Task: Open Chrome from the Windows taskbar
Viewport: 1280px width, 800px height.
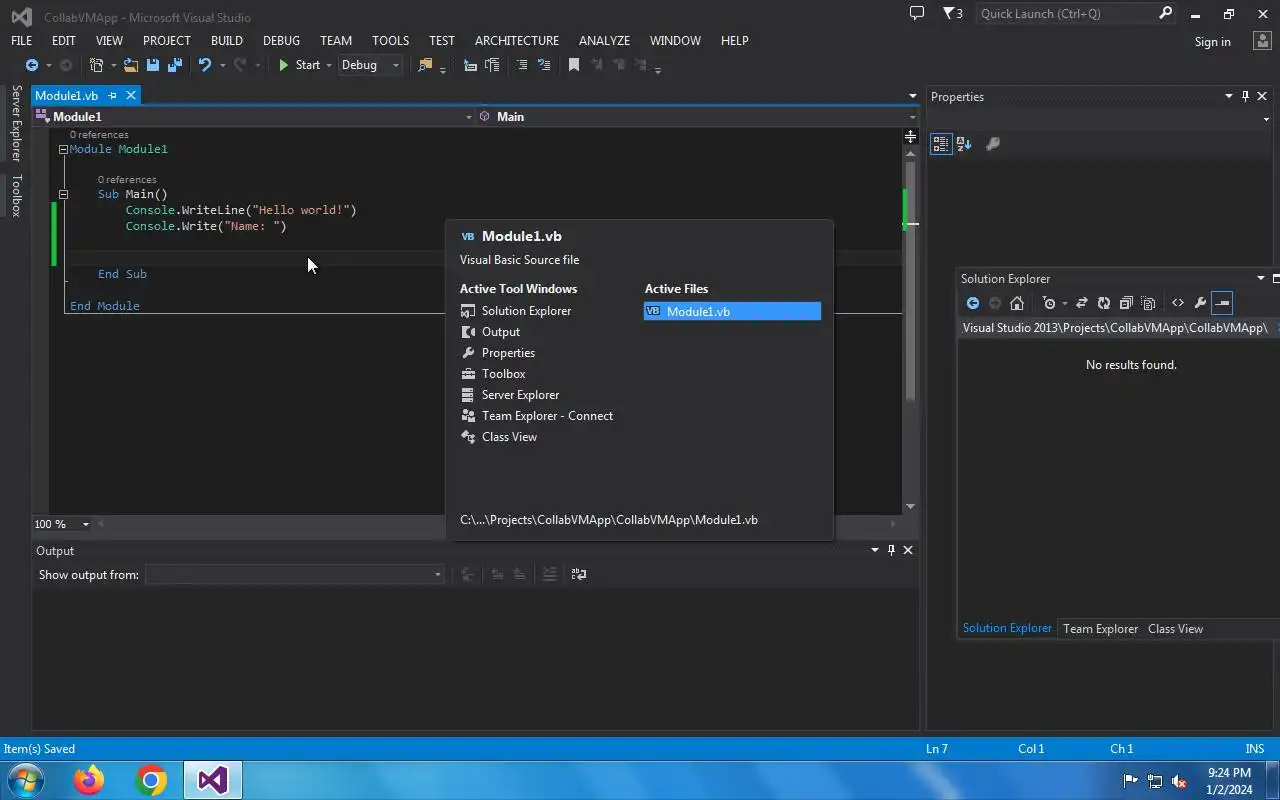Action: click(x=151, y=780)
